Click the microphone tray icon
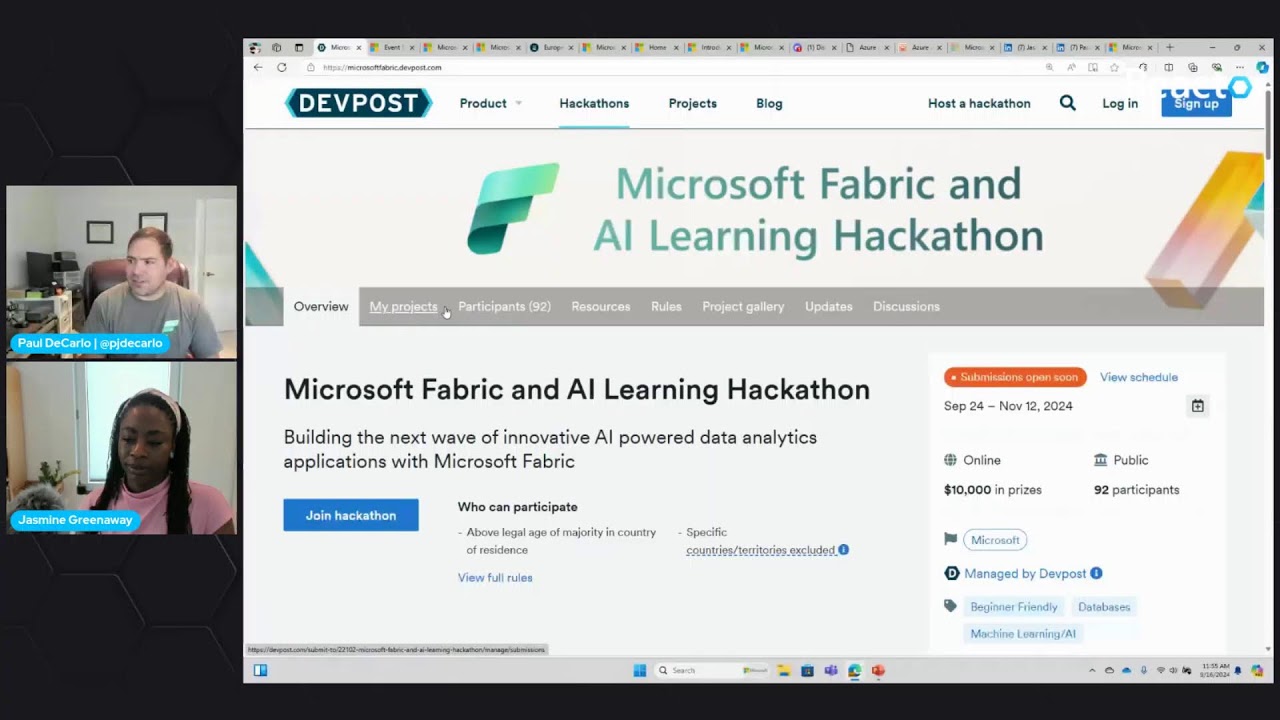1280x720 pixels. click(1144, 670)
